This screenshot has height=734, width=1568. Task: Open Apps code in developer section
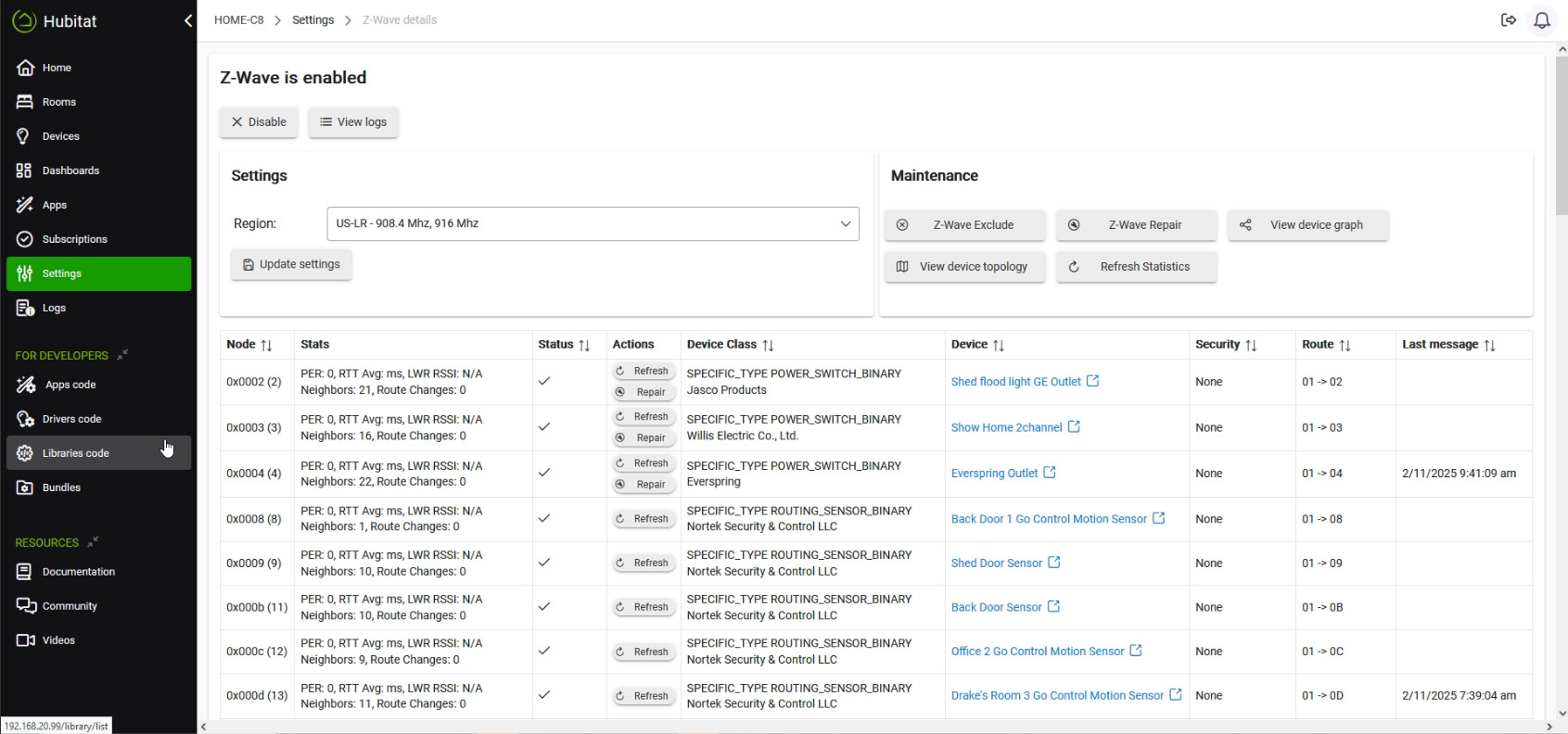click(98, 385)
